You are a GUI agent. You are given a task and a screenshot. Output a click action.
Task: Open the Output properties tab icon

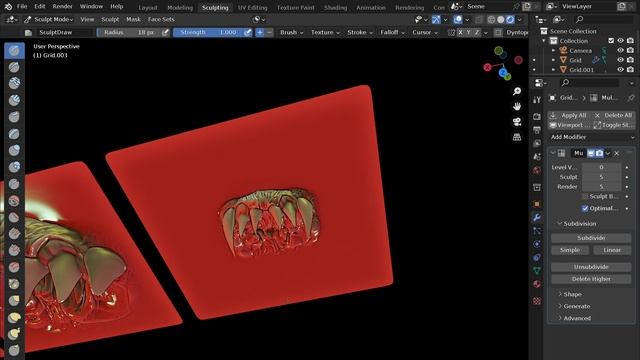(537, 130)
